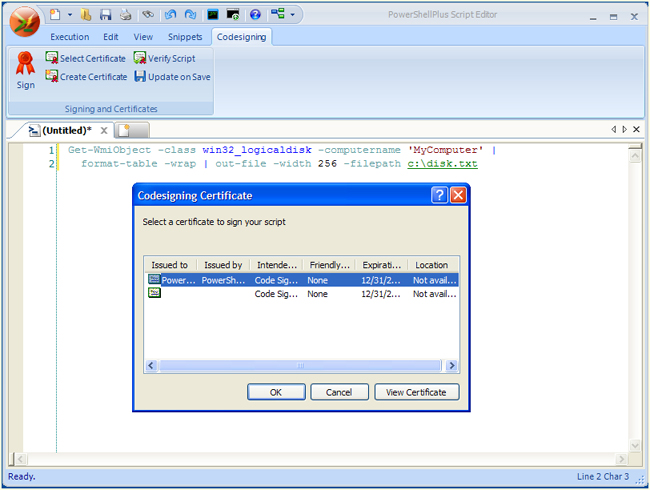Click the line number 1 in gutter
Viewport: 650px width, 490px height.
click(x=51, y=150)
